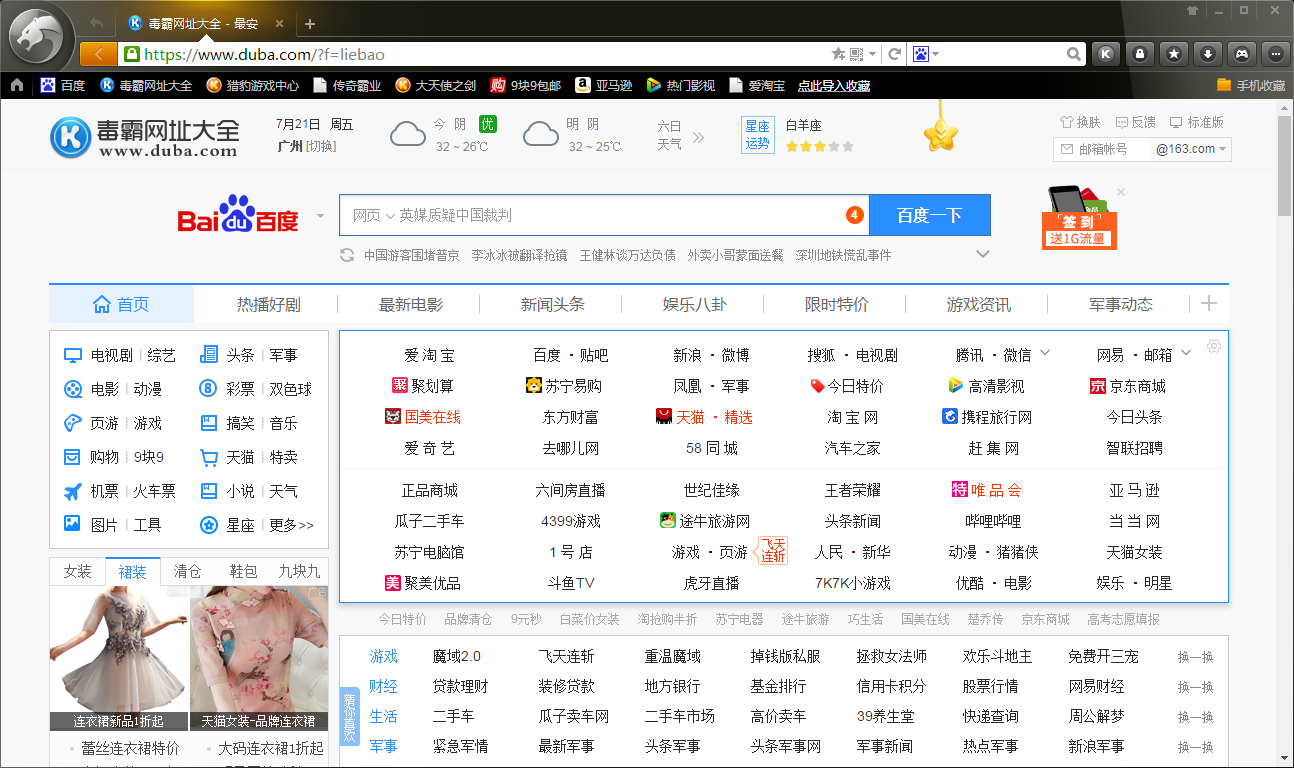Open the search engine selector paw dropdown
Image resolution: width=1294 pixels, height=768 pixels.
(x=923, y=54)
